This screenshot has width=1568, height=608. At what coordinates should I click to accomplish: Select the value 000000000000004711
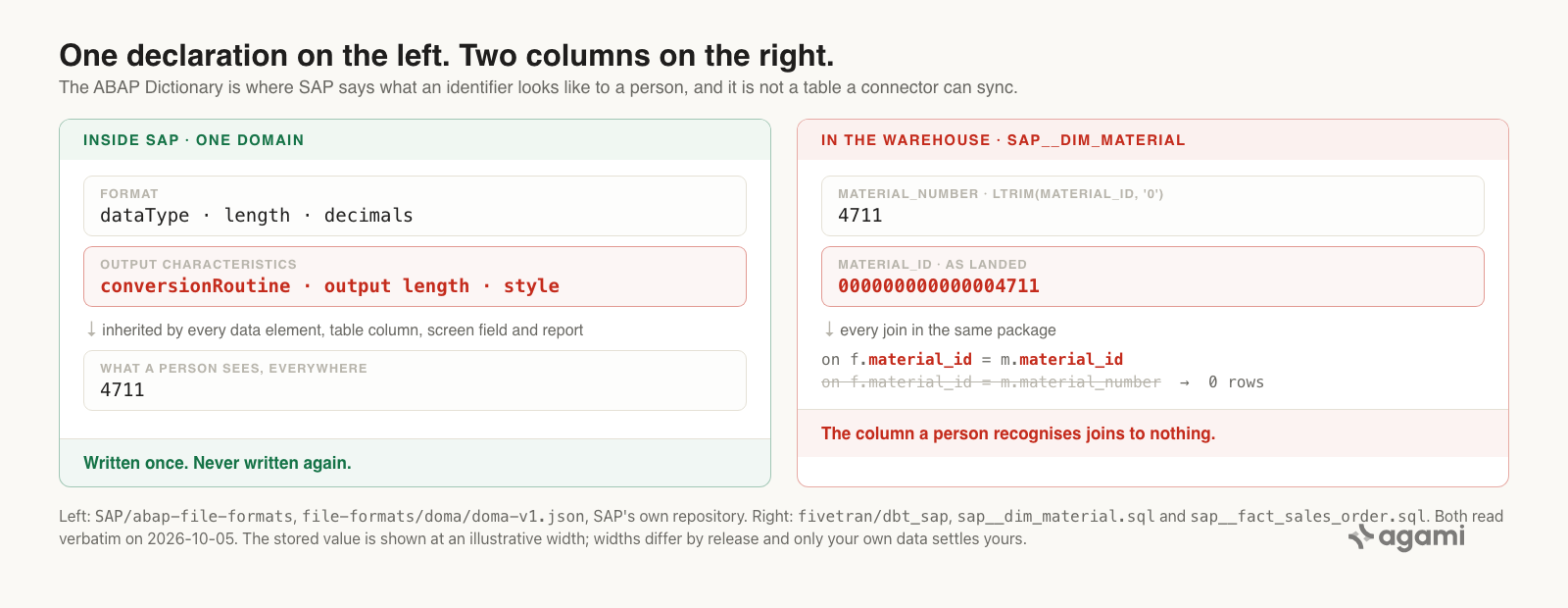(x=939, y=286)
